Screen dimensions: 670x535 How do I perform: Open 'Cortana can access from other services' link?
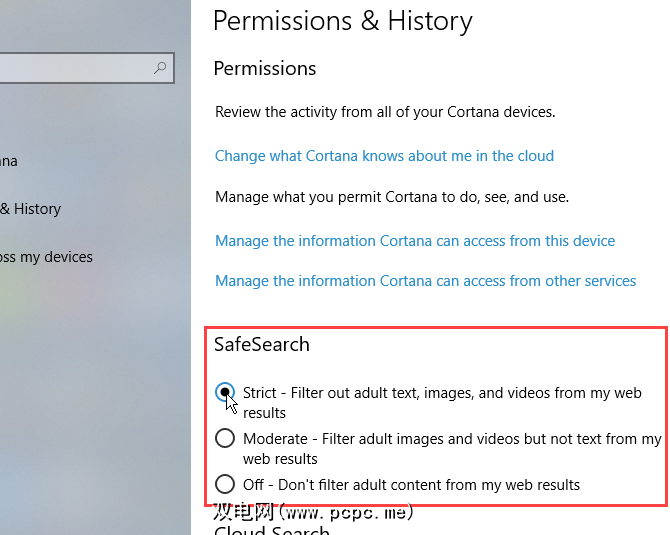(425, 281)
